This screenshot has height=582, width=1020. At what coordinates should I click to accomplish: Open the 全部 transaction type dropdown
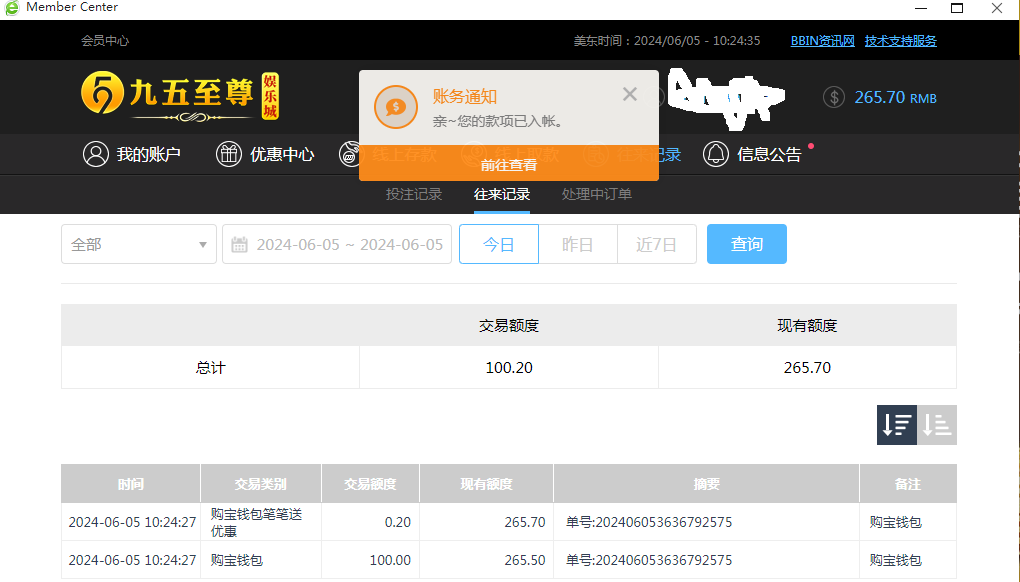click(x=138, y=243)
